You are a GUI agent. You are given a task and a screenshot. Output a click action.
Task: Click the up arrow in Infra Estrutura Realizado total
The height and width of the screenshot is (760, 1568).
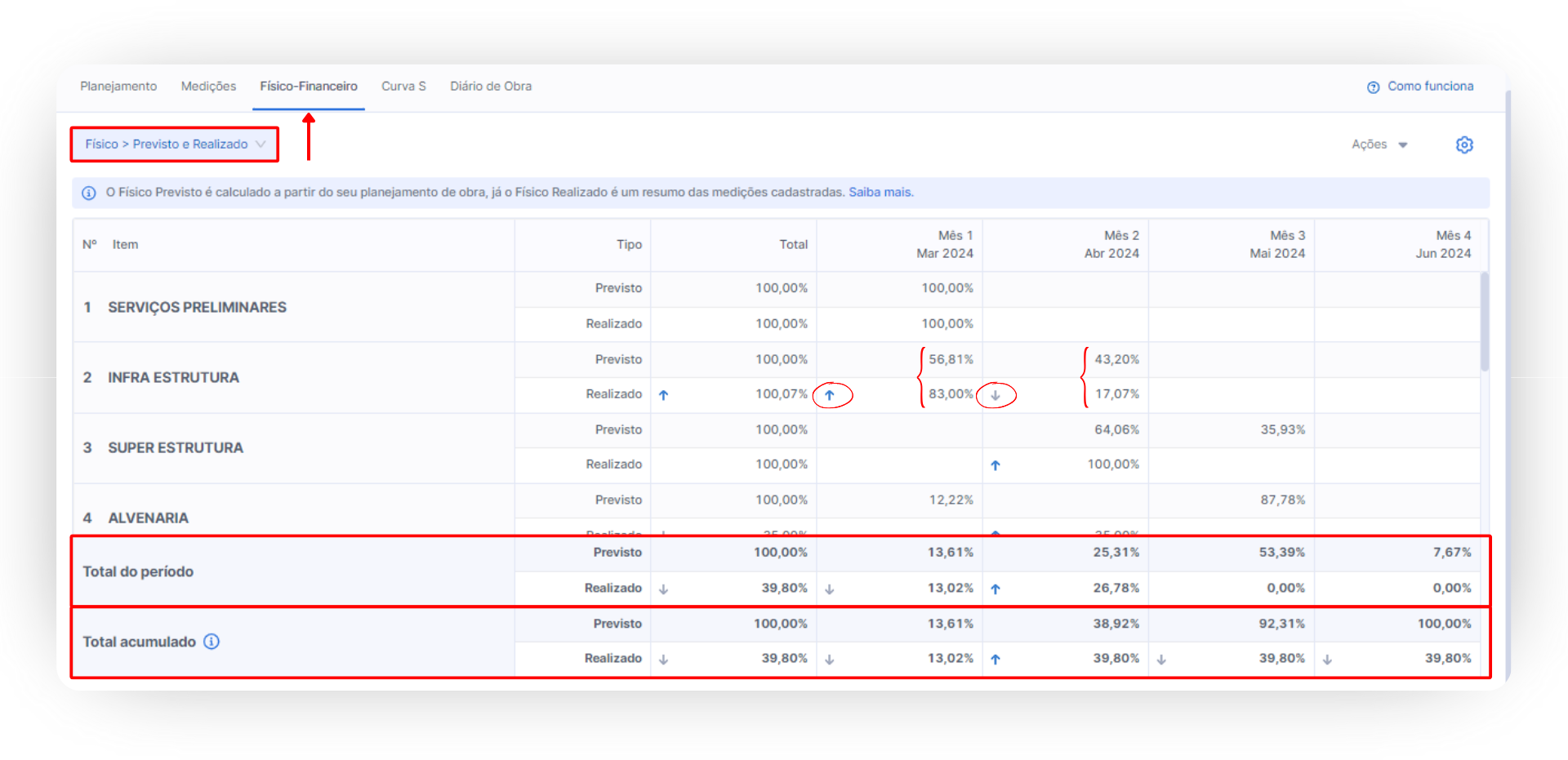(x=664, y=395)
